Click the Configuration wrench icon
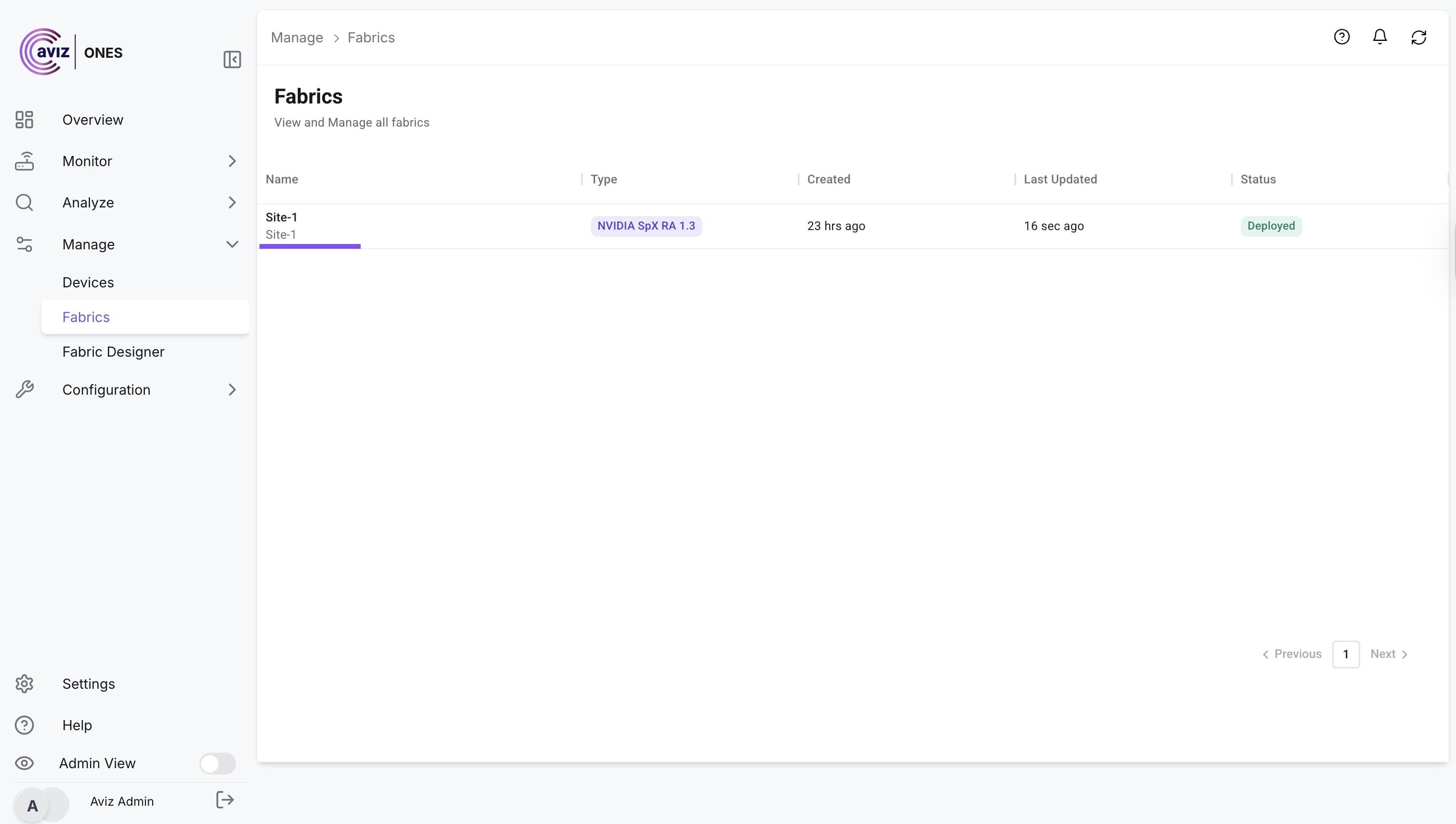 coord(25,390)
